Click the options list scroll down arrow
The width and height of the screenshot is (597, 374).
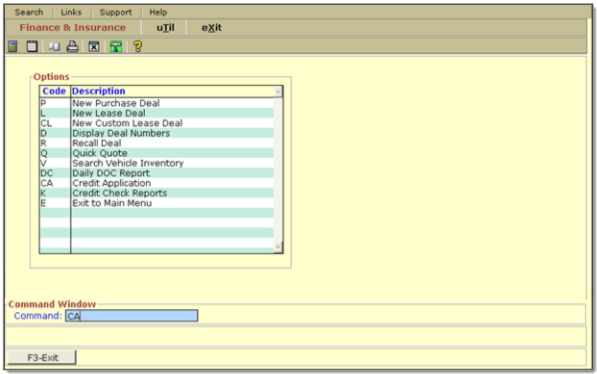tap(278, 248)
